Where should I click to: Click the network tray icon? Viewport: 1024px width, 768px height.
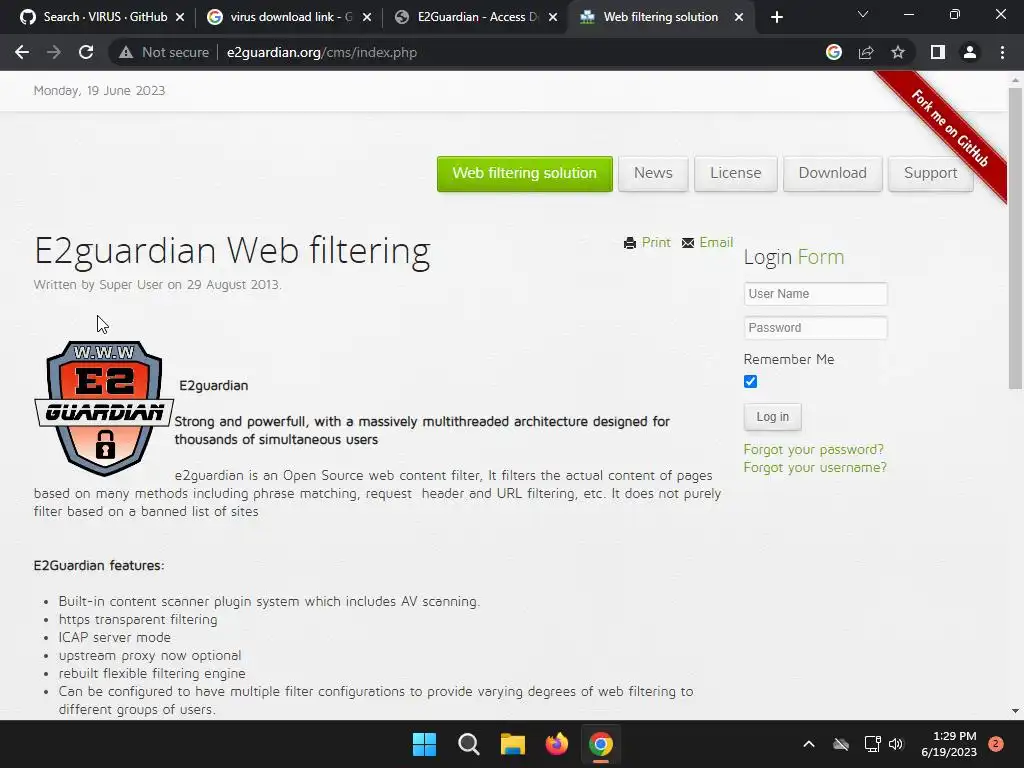pyautogui.click(x=872, y=744)
